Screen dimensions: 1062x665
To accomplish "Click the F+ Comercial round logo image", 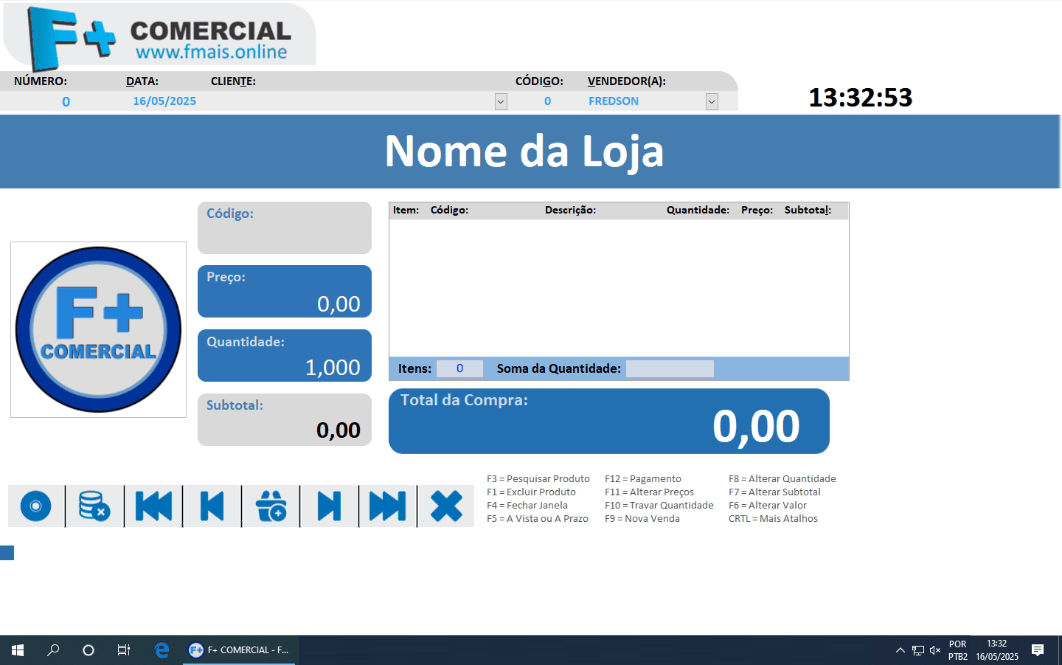I will click(x=98, y=329).
